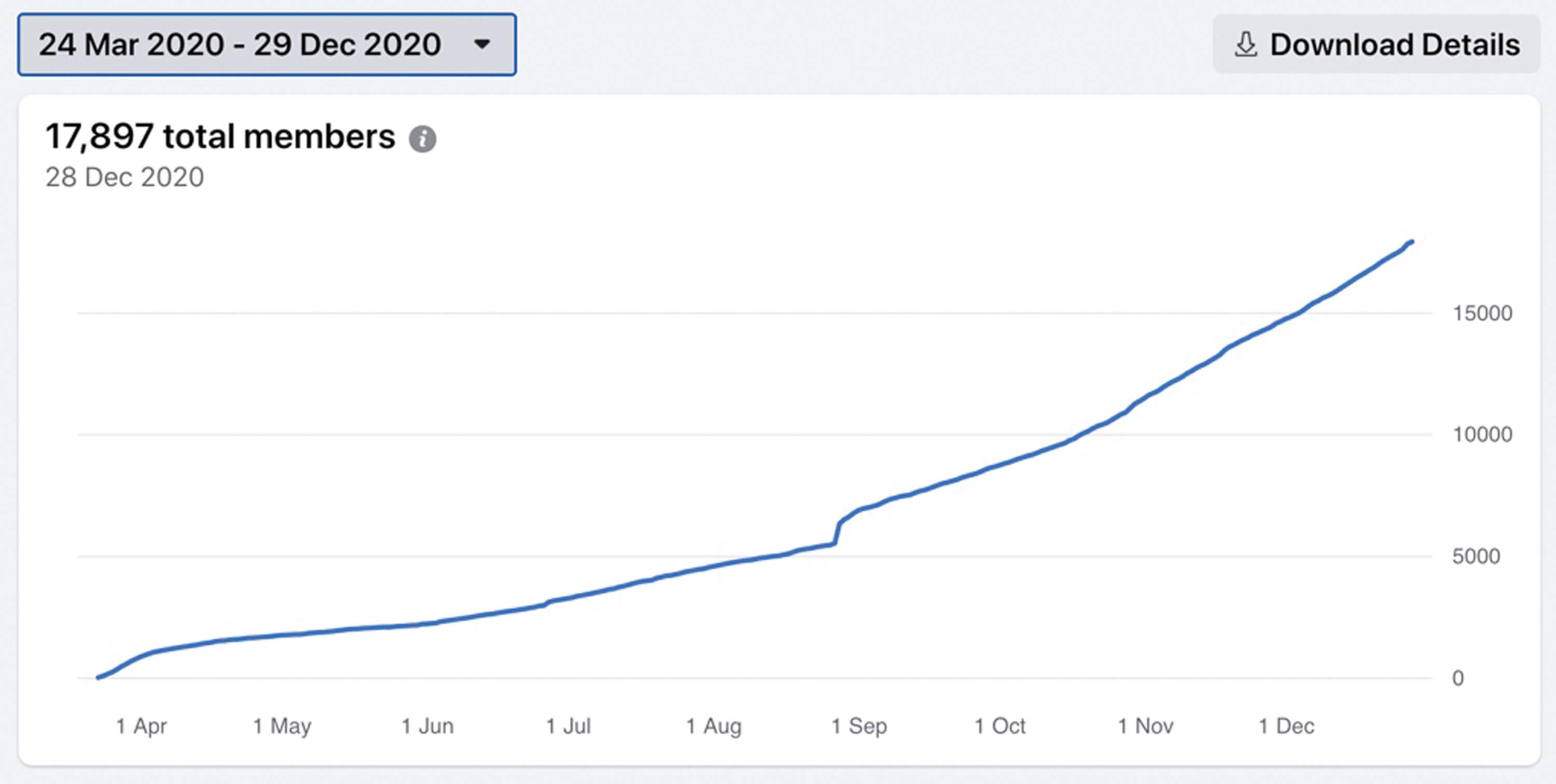Viewport: 1556px width, 784px height.
Task: Click the 1 Apr x-axis label
Action: [142, 725]
